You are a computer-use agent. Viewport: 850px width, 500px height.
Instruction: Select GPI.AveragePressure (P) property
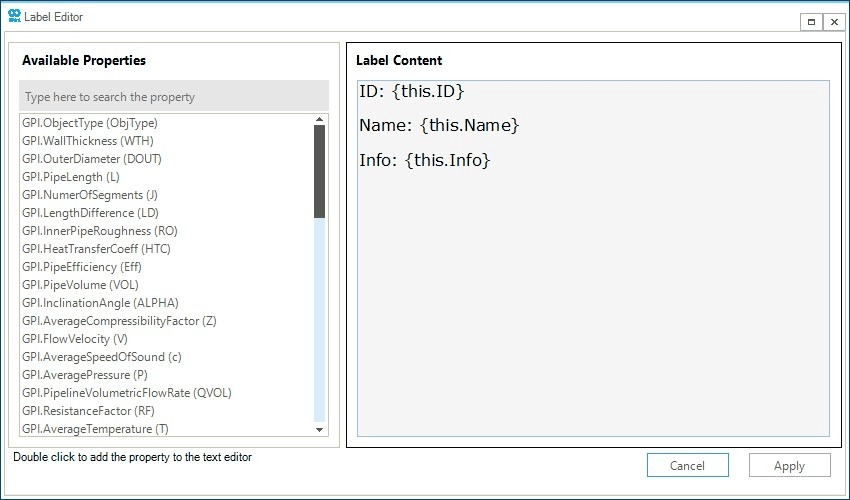[85, 375]
